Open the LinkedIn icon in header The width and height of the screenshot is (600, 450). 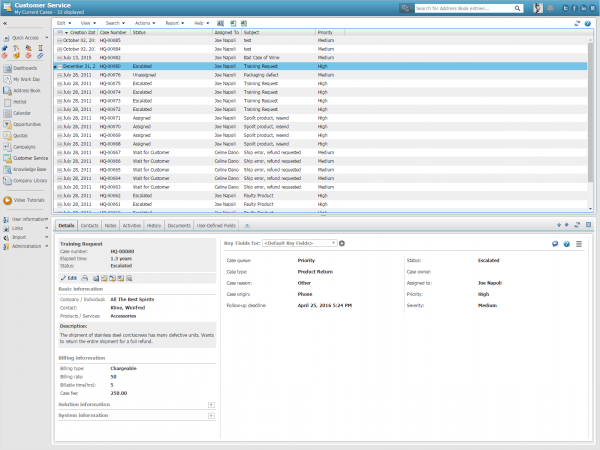pos(584,8)
